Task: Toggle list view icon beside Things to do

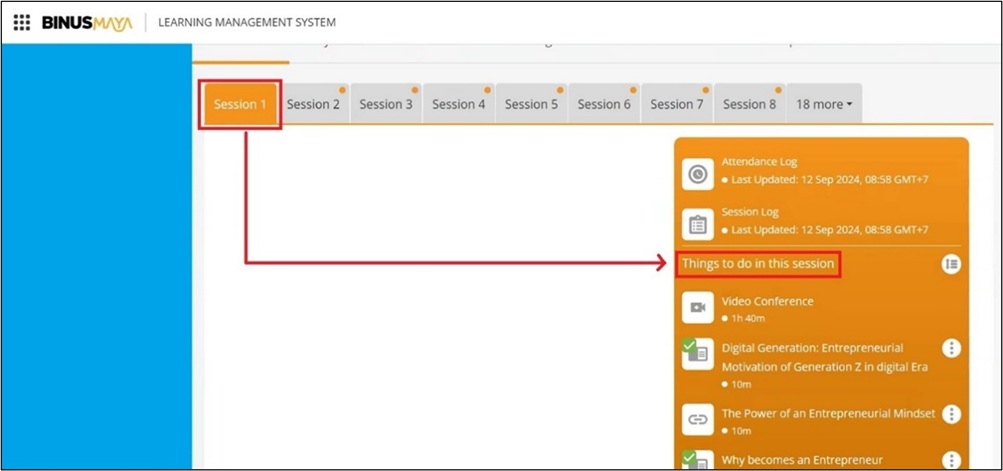Action: pos(951,264)
